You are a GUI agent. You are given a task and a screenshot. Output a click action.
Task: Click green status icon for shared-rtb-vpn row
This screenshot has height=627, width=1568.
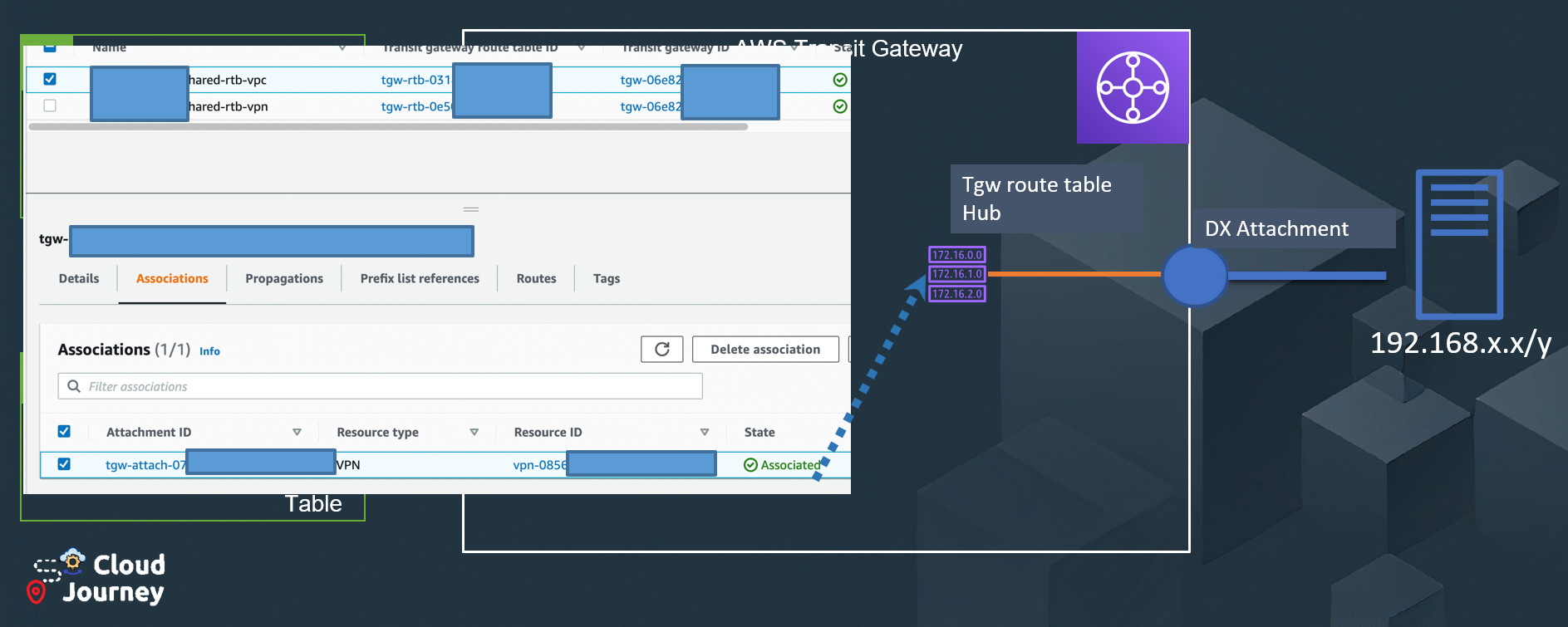pyautogui.click(x=840, y=106)
